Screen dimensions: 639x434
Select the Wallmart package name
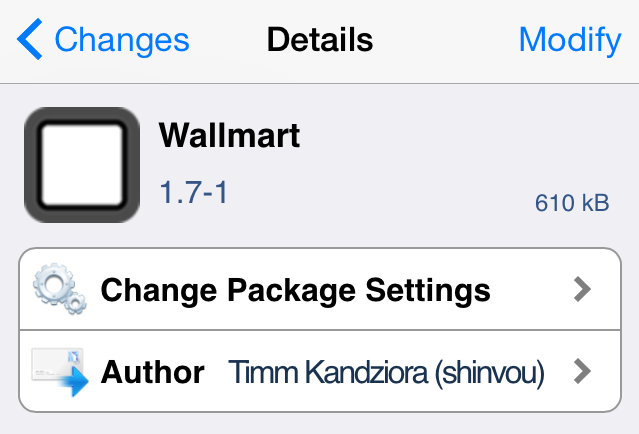point(229,136)
